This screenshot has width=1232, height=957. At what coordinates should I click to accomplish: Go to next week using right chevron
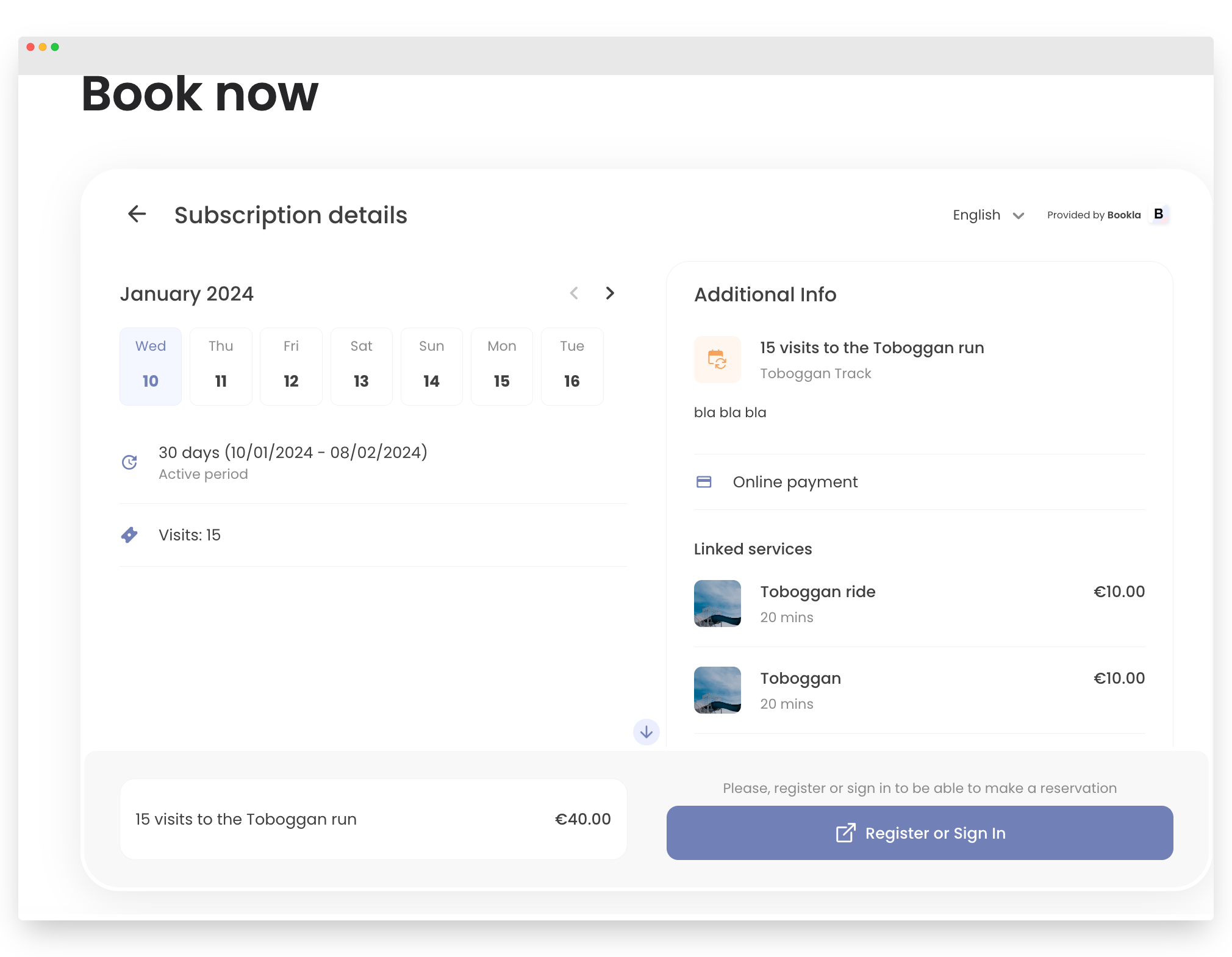(609, 293)
